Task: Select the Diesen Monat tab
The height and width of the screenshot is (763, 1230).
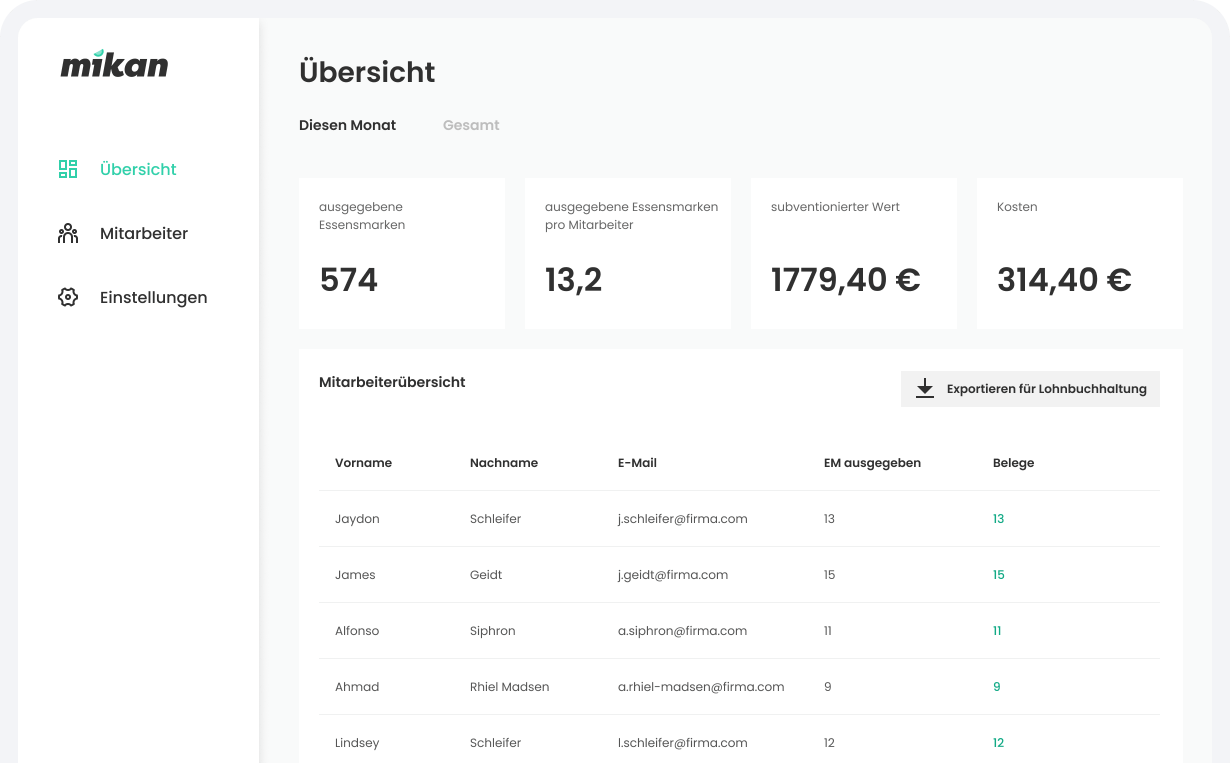Action: [347, 125]
